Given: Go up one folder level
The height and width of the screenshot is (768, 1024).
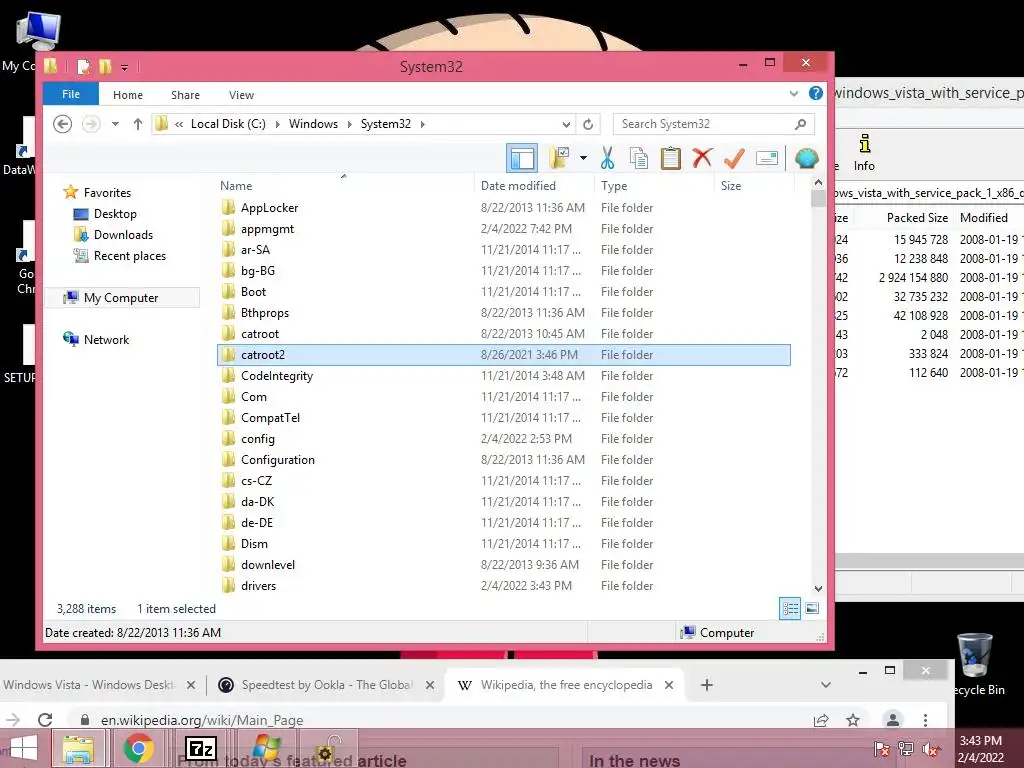Looking at the screenshot, I should coord(138,123).
